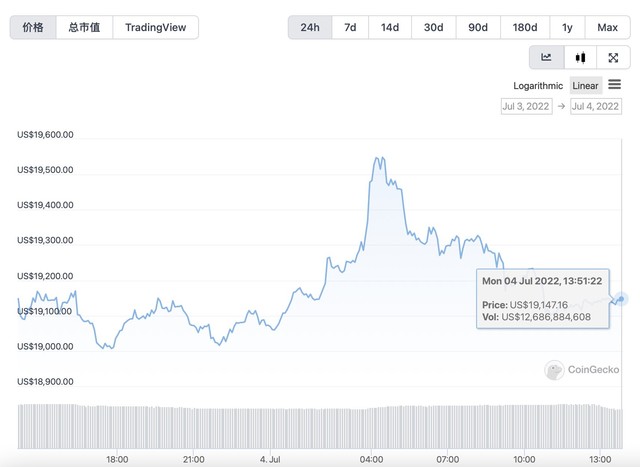The image size is (640, 467).
Task: Enable Logarithmic scale
Action: 540,86
